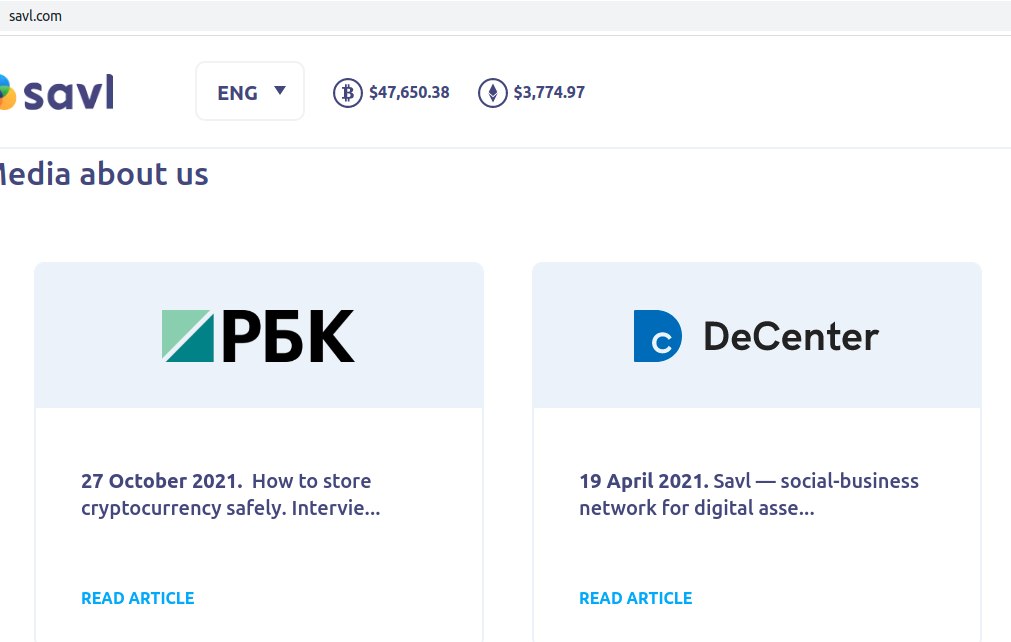Open the 27 October 2021 article title
1011x642 pixels.
click(x=230, y=495)
